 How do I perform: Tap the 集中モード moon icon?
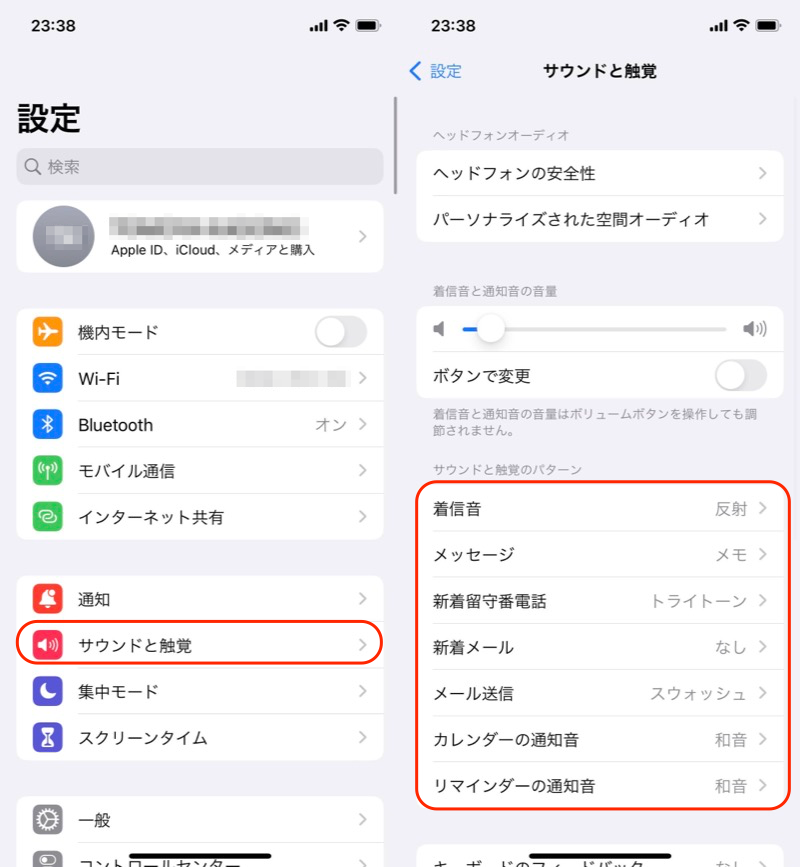(x=48, y=691)
